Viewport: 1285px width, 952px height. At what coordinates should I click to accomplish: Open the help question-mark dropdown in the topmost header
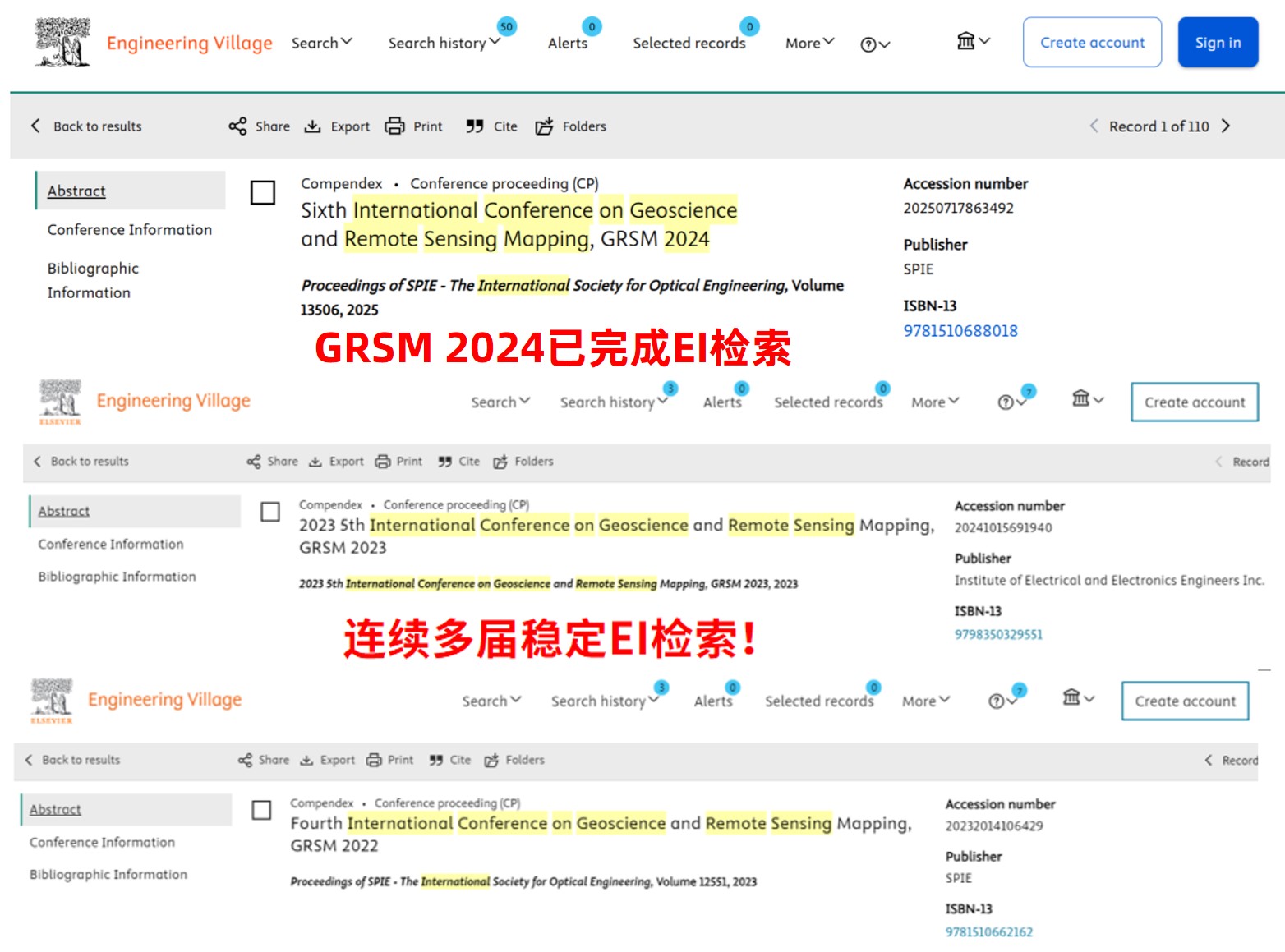pyautogui.click(x=875, y=44)
